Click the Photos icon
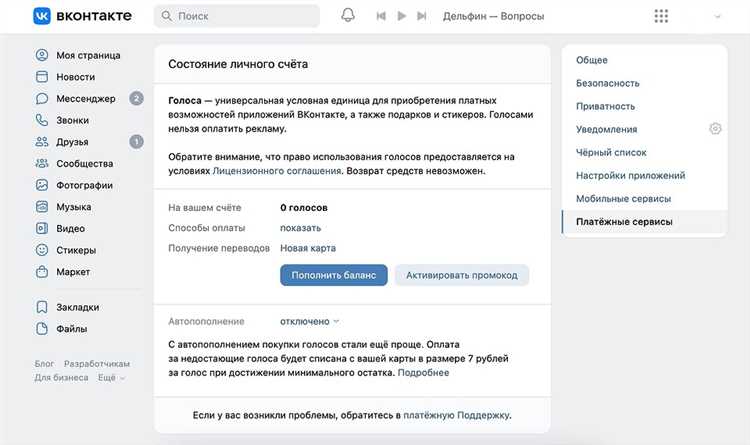Screen dimensions: 750x445 click(x=42, y=185)
